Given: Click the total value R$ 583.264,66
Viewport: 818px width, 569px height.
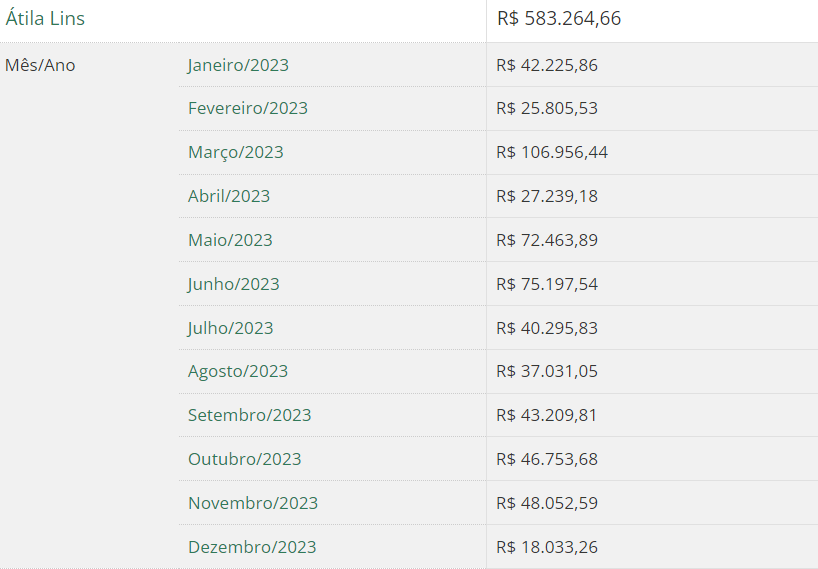Looking at the screenshot, I should [x=559, y=19].
